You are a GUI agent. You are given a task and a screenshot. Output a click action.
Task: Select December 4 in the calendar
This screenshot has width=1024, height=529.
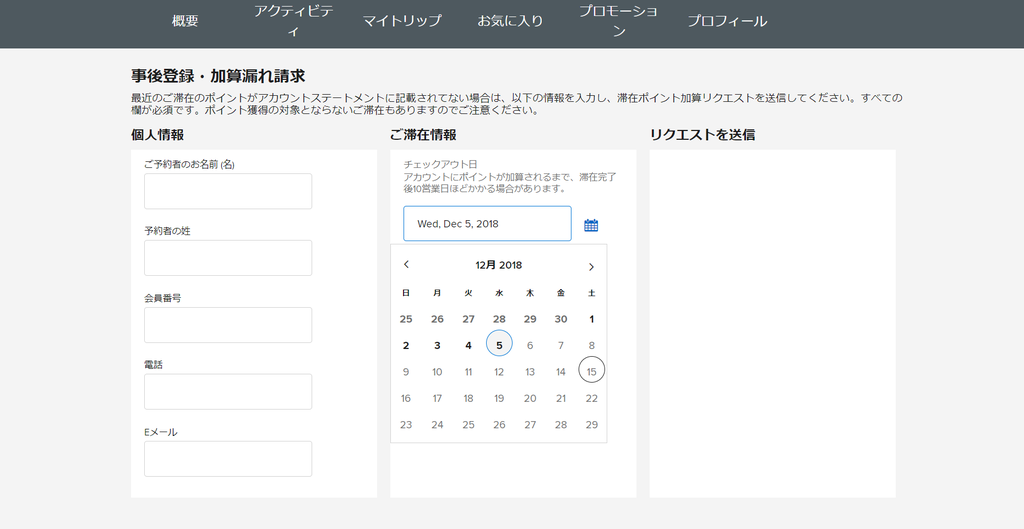468,345
